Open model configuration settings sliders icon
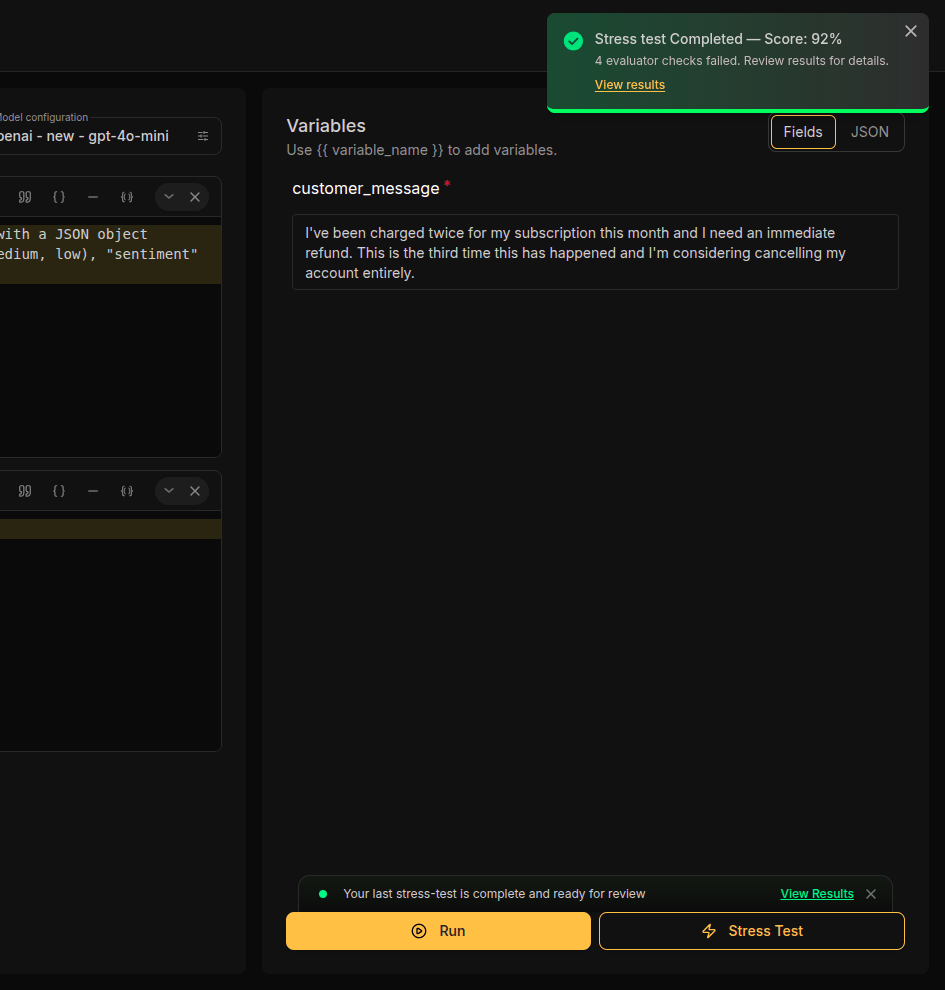 [x=203, y=136]
